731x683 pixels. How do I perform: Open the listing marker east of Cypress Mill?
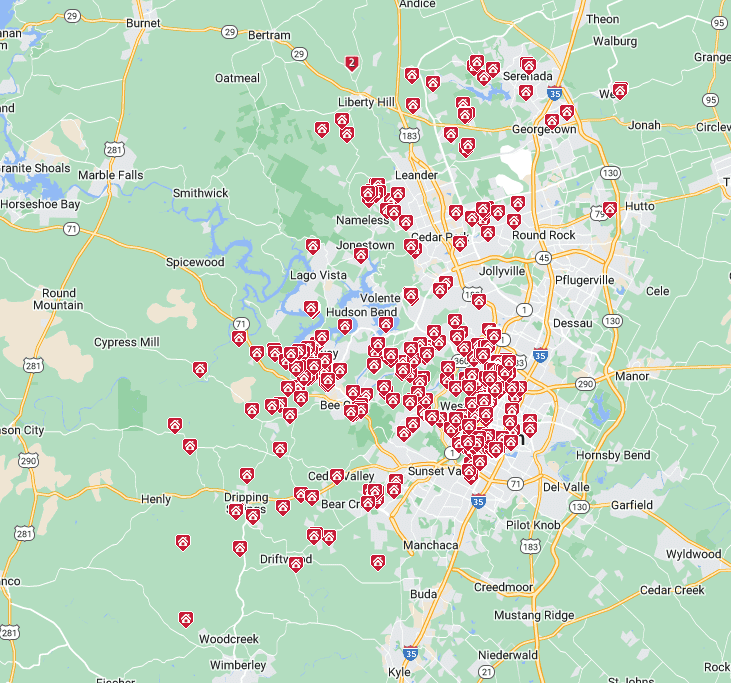tap(200, 370)
